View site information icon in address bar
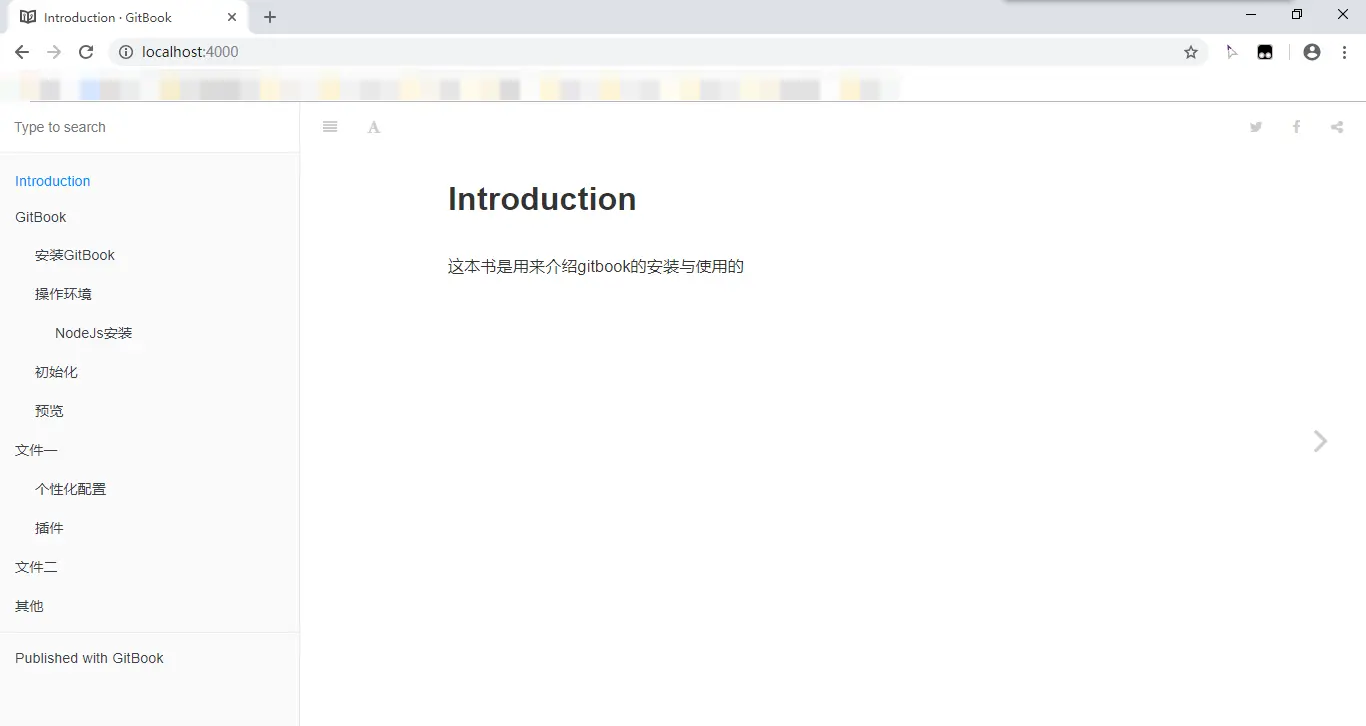The height and width of the screenshot is (726, 1366). pyautogui.click(x=126, y=52)
